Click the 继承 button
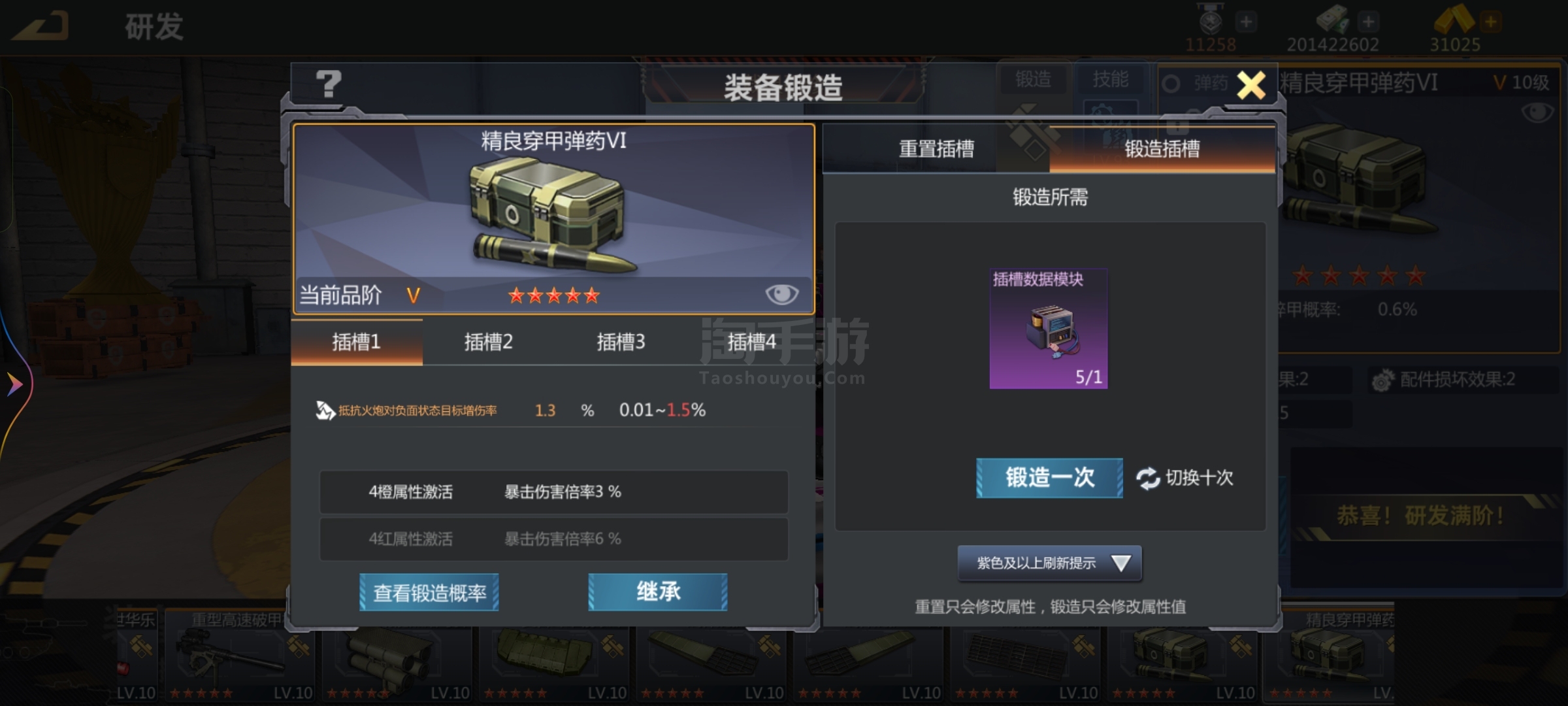 (x=658, y=592)
